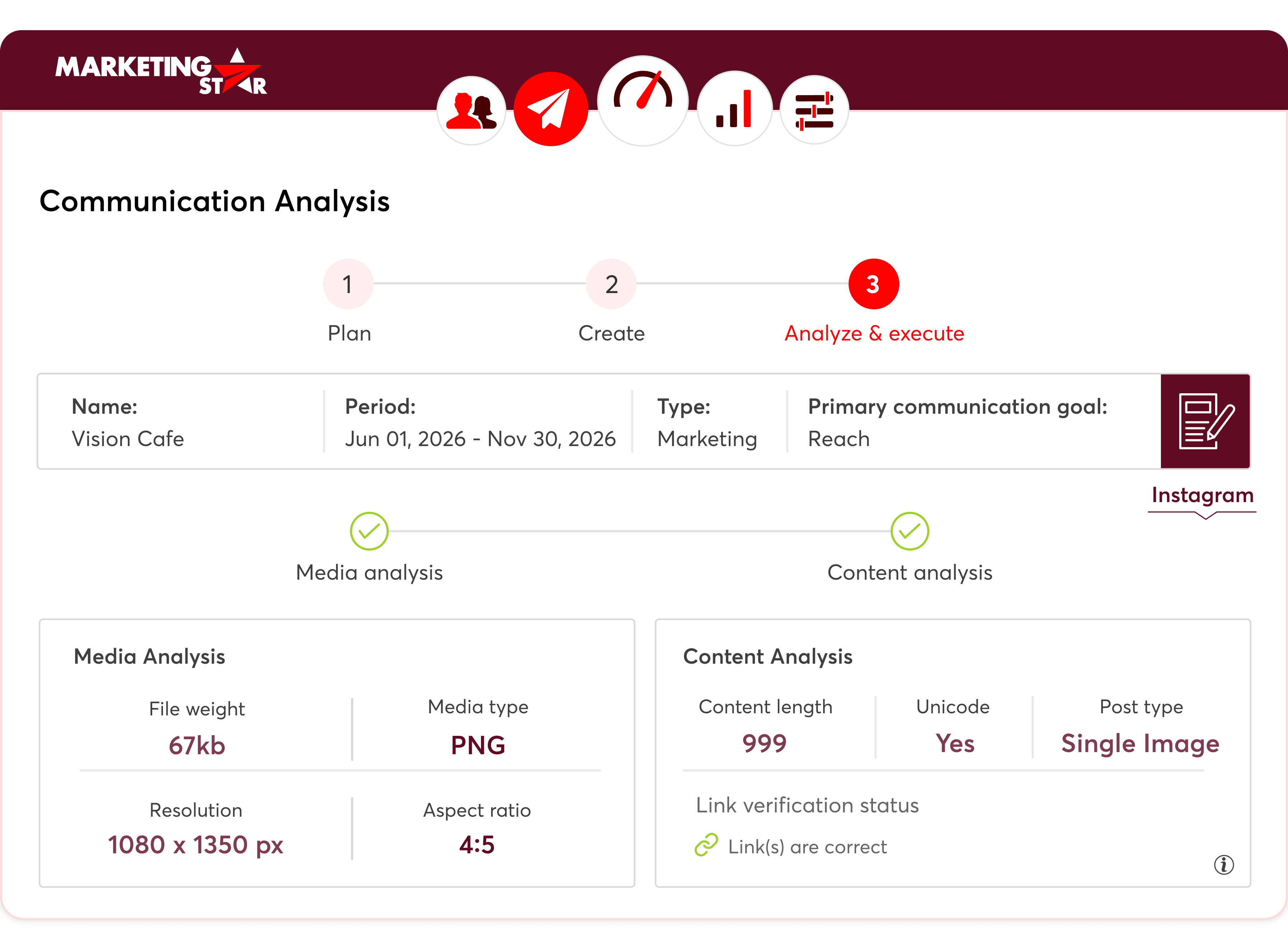
Task: Click the name value Vision Cafe
Action: click(x=127, y=439)
